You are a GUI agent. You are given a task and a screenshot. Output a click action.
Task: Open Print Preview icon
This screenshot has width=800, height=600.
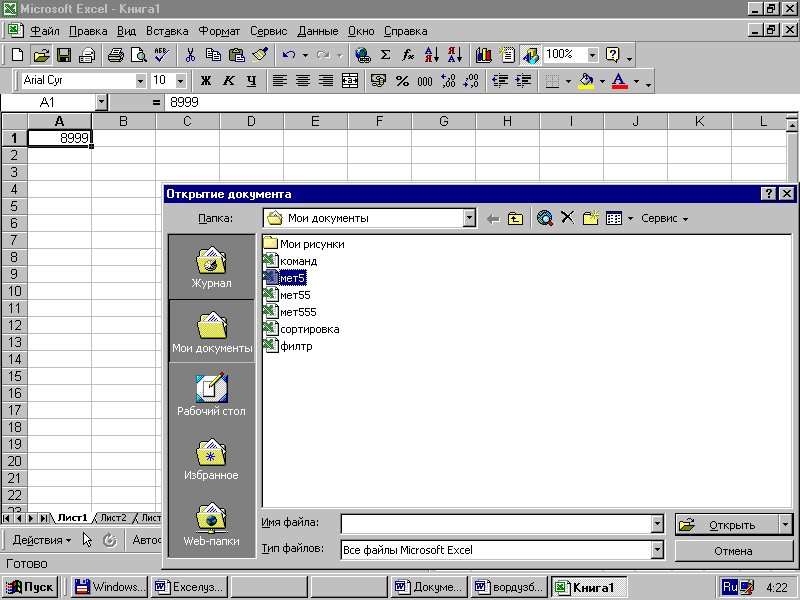[x=139, y=55]
